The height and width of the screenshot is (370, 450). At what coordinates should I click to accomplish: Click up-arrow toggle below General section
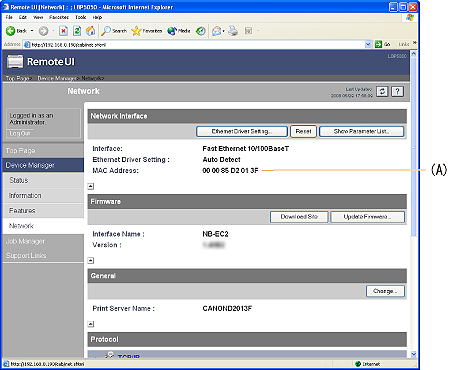(91, 324)
